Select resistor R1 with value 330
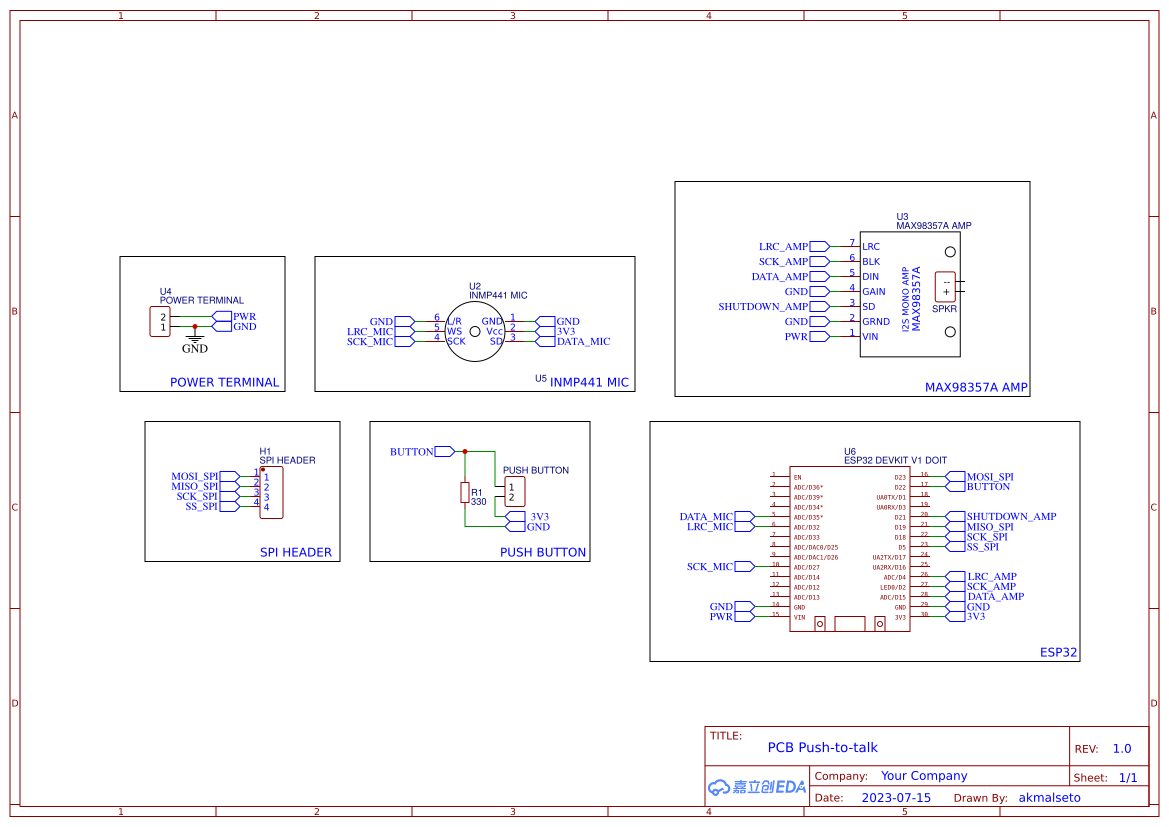Viewport: 1169px width, 827px height. 466,491
